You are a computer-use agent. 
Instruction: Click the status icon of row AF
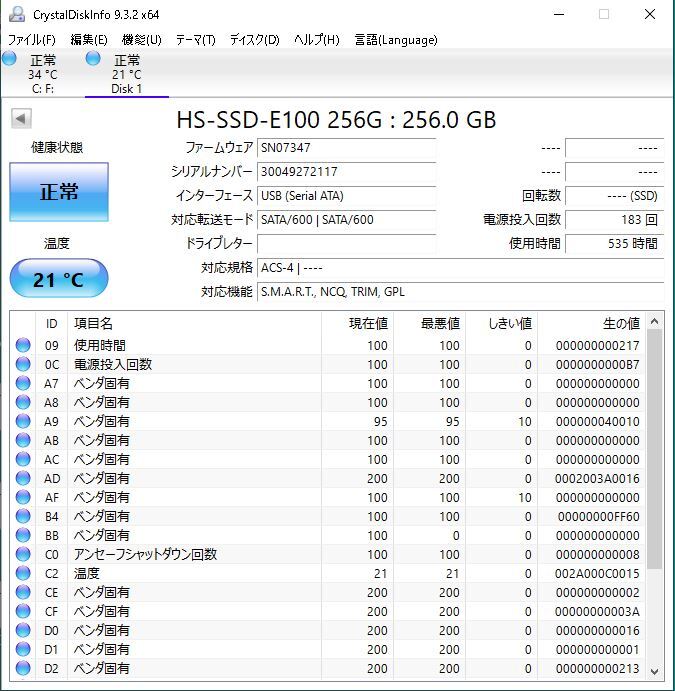click(x=23, y=497)
